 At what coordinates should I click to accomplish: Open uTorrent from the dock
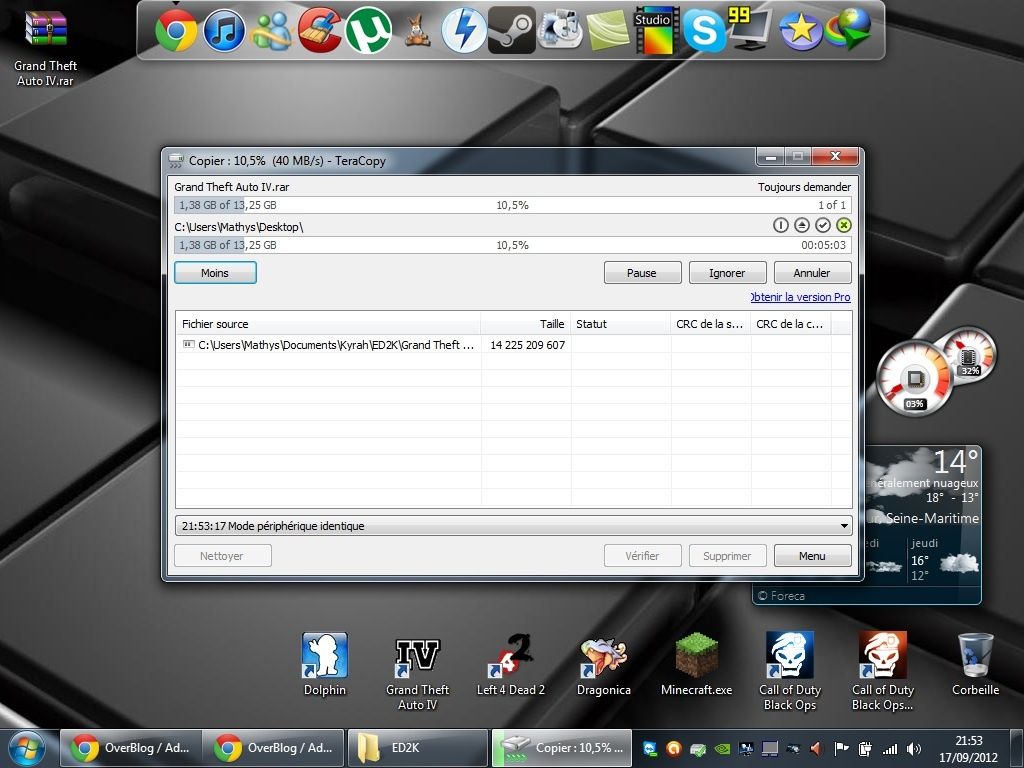[368, 31]
